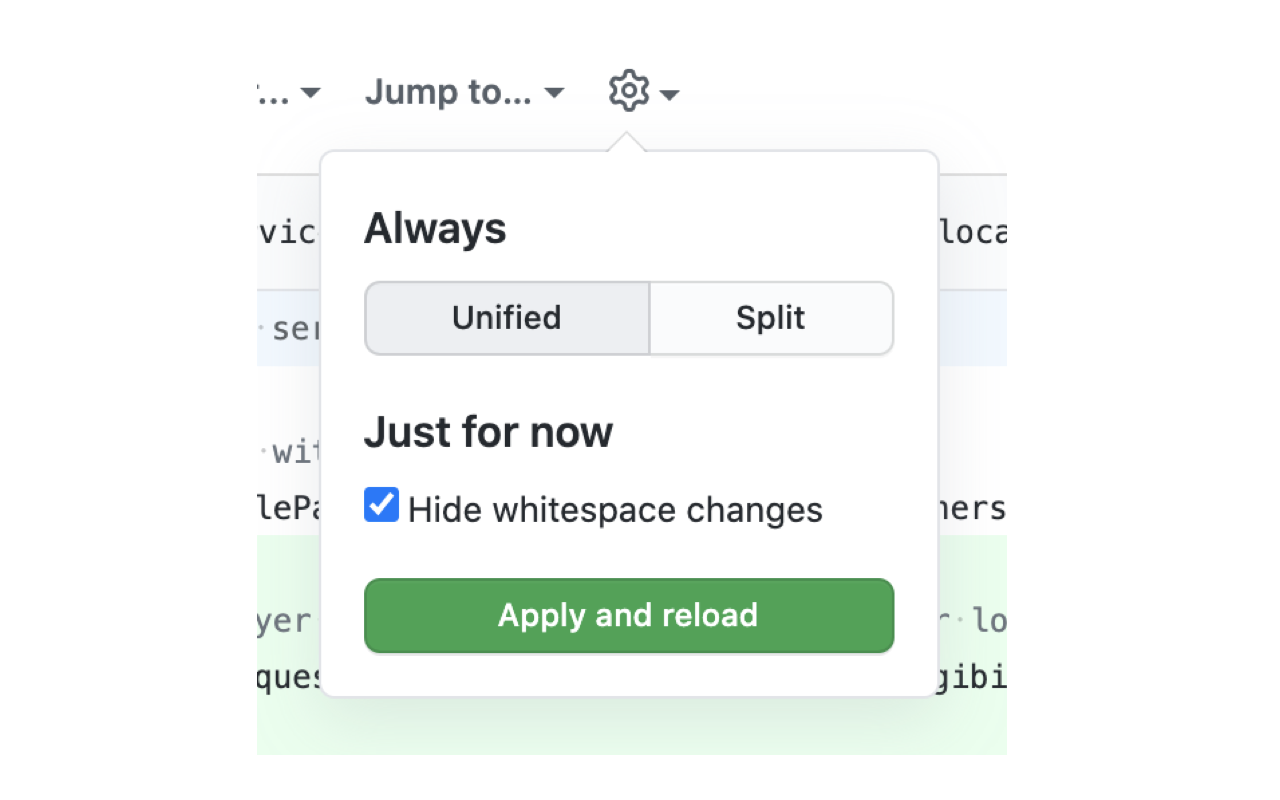The width and height of the screenshot is (1280, 800).
Task: Toggle the Hide whitespace changes checkbox
Action: coord(381,506)
